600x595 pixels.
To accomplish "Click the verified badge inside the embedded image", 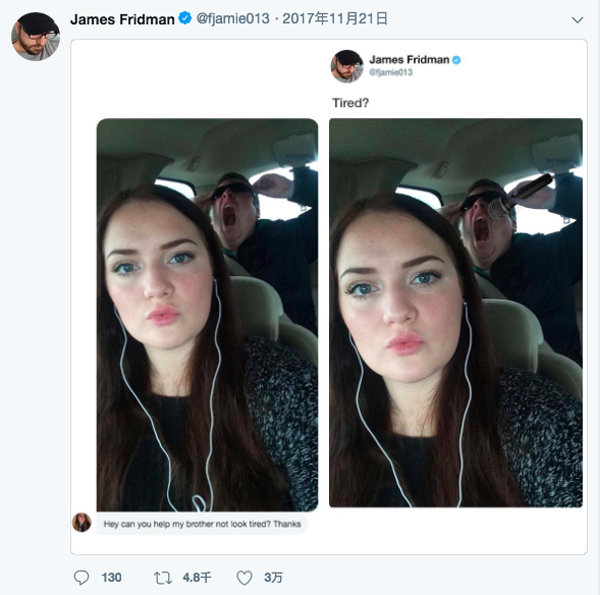I will coord(457,60).
